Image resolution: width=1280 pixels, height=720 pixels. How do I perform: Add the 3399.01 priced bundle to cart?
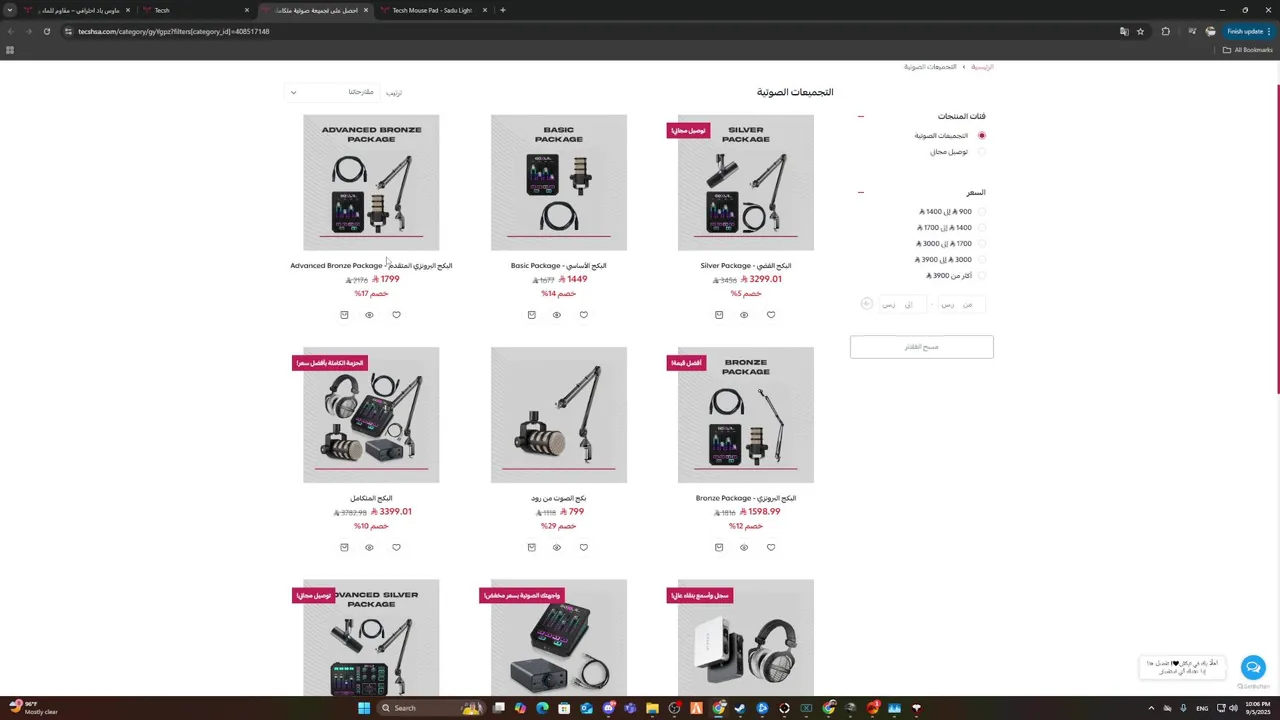[344, 547]
